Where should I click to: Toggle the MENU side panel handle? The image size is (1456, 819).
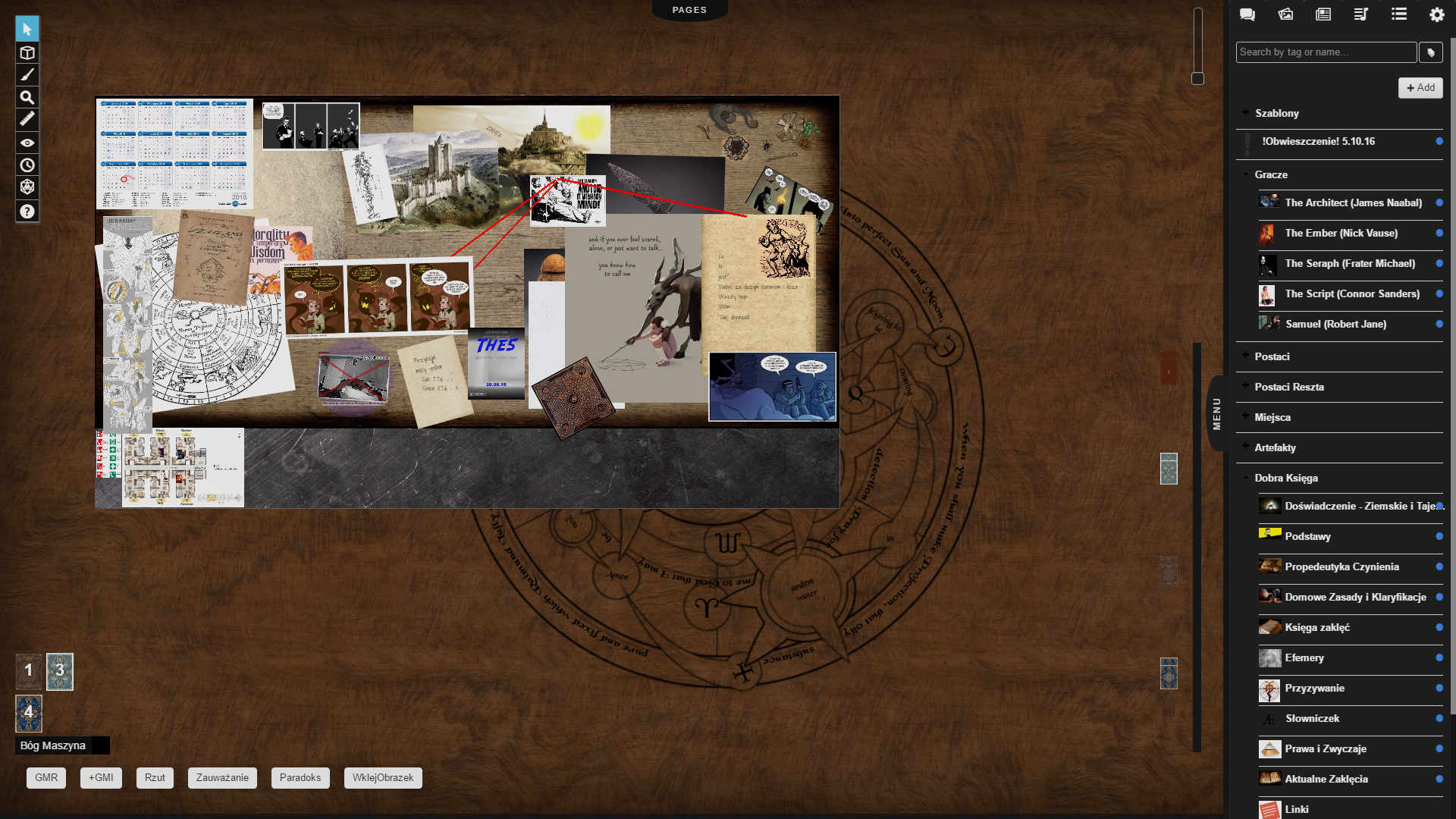tap(1216, 414)
